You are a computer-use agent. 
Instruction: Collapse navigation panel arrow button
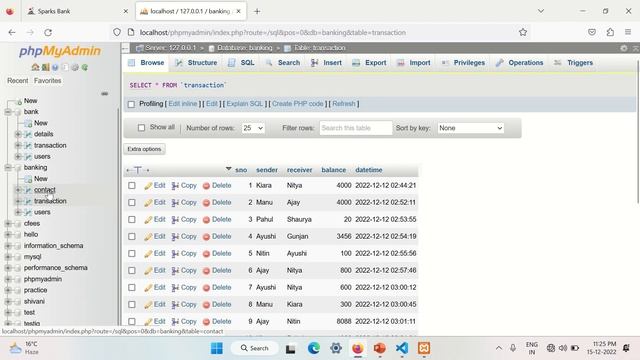[125, 48]
